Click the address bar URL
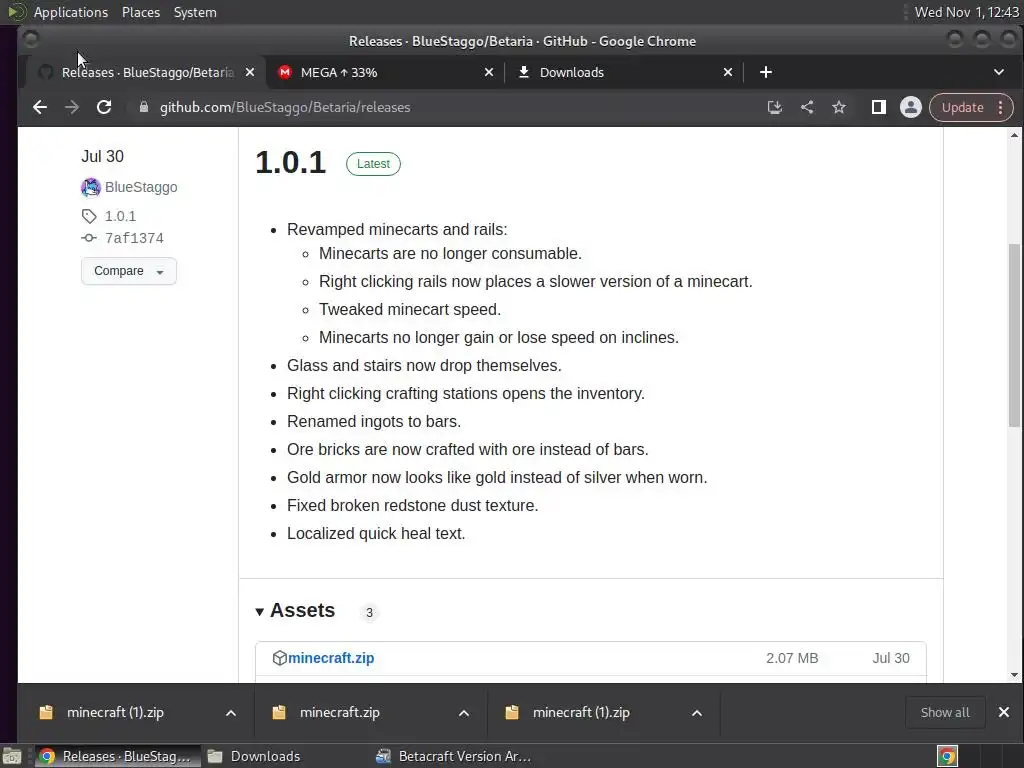1024x768 pixels. (285, 107)
